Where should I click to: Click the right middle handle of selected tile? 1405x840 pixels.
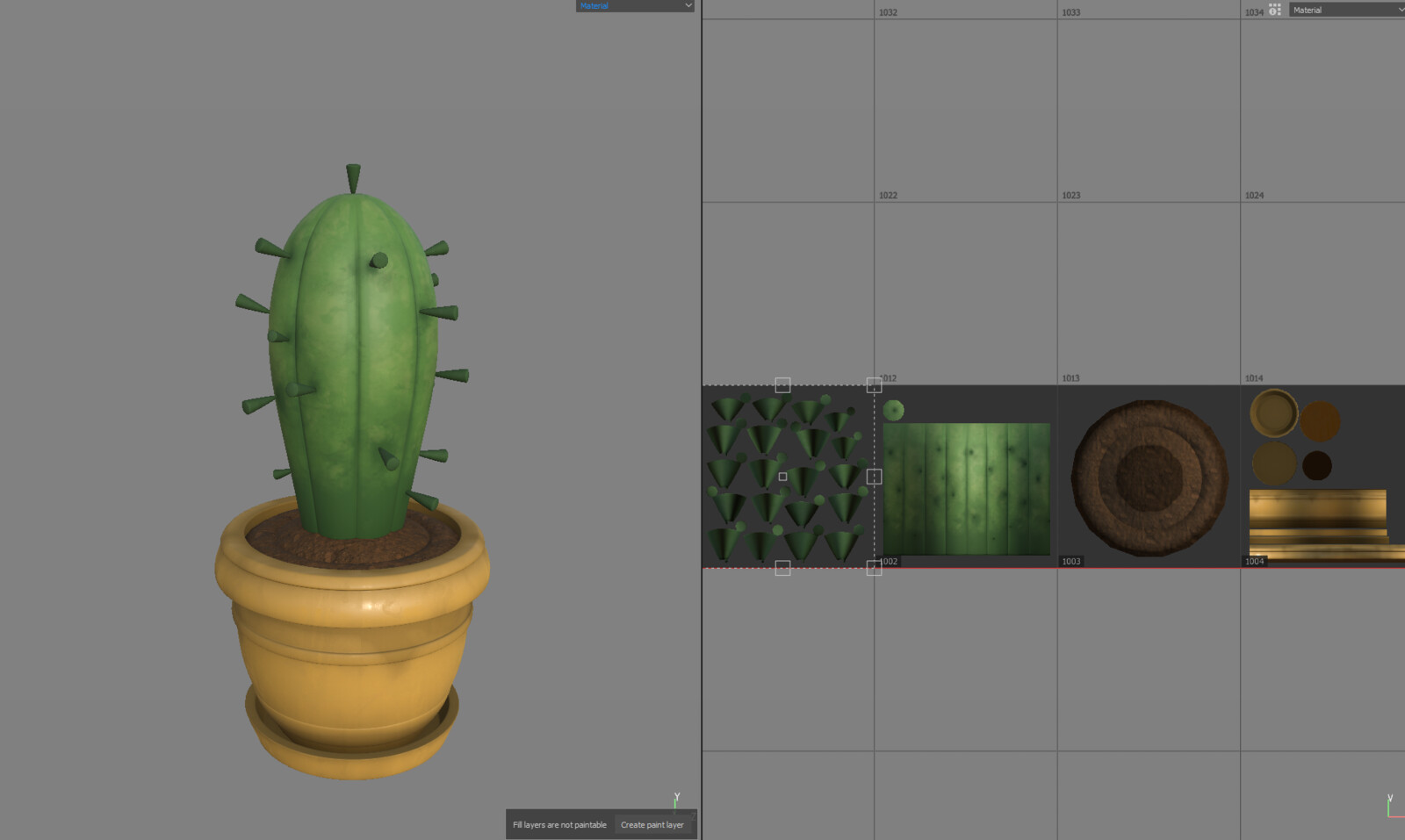874,477
